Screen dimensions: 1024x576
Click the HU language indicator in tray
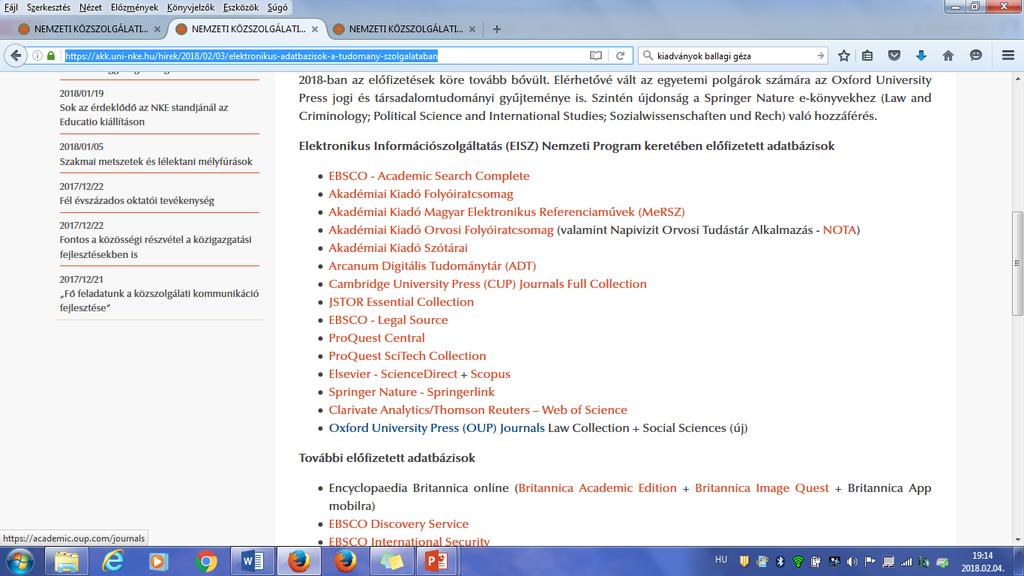721,560
